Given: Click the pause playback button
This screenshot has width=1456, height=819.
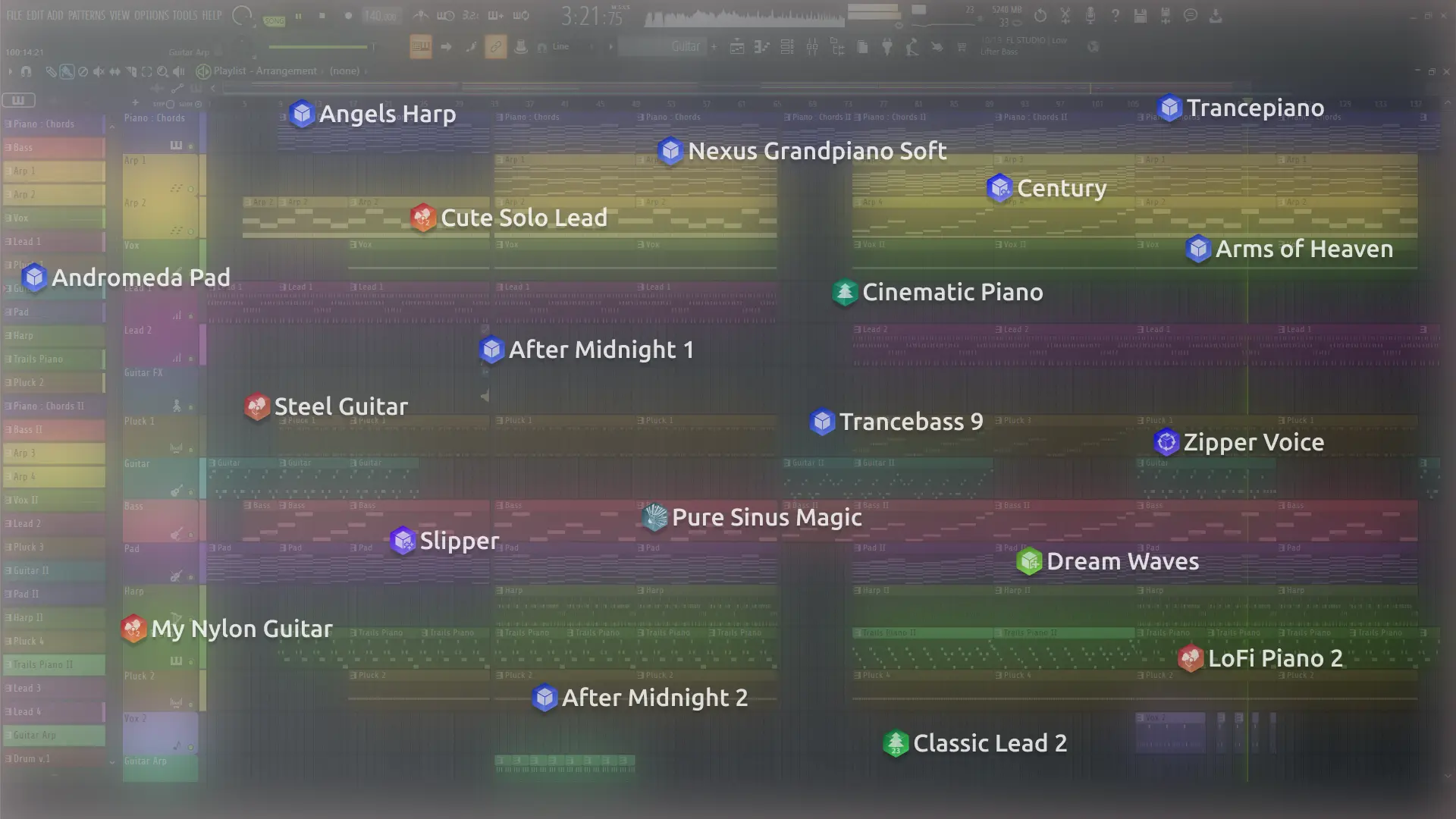Looking at the screenshot, I should pyautogui.click(x=298, y=15).
